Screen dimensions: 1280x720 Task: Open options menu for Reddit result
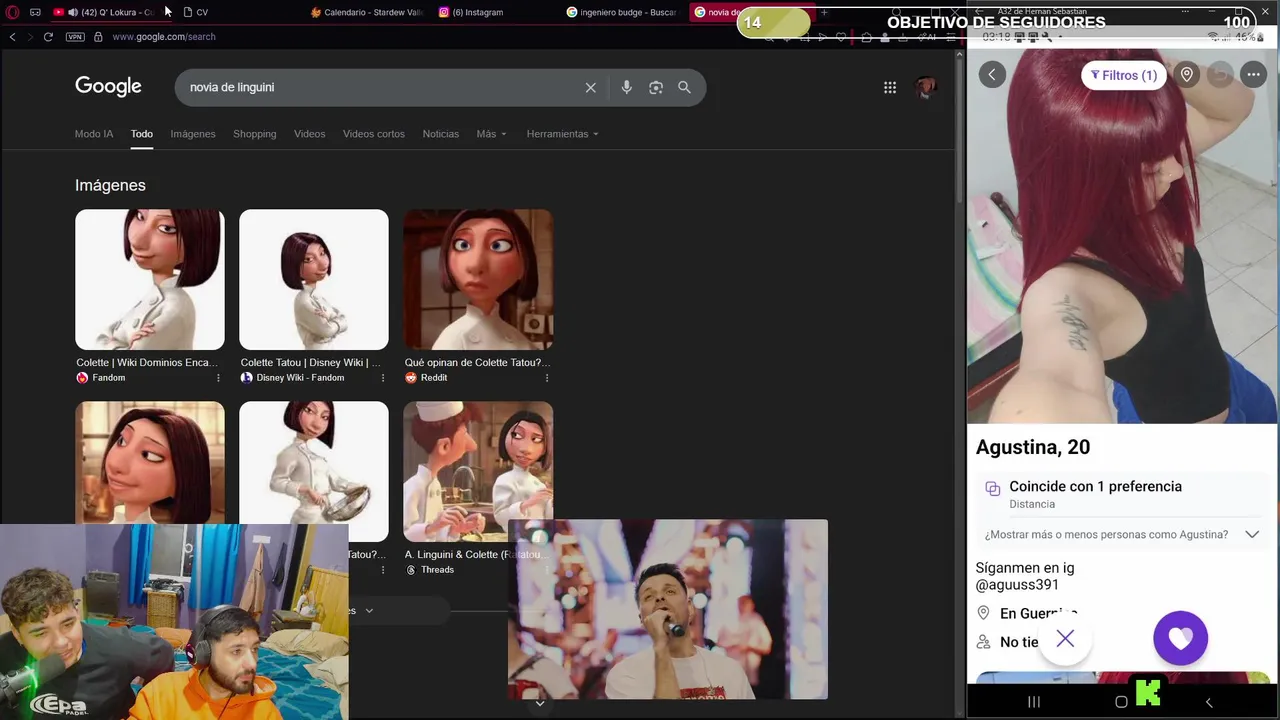[546, 378]
